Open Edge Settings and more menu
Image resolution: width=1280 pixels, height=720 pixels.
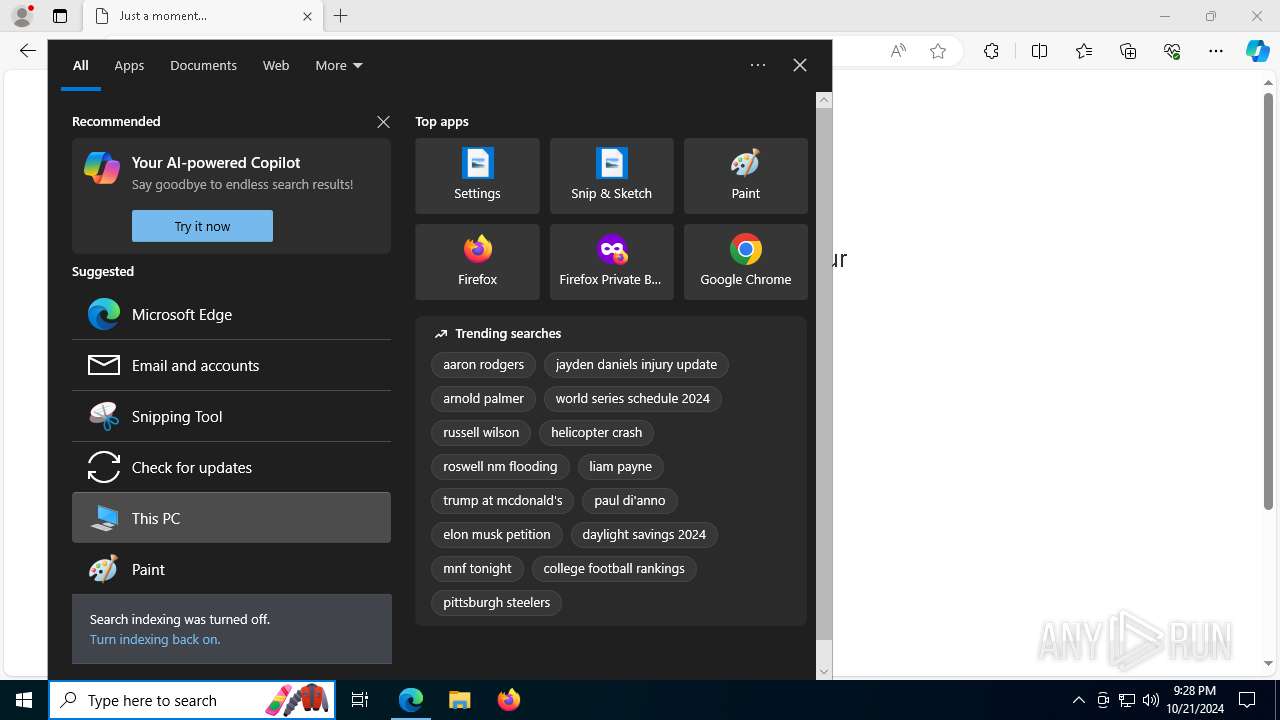pos(1216,51)
